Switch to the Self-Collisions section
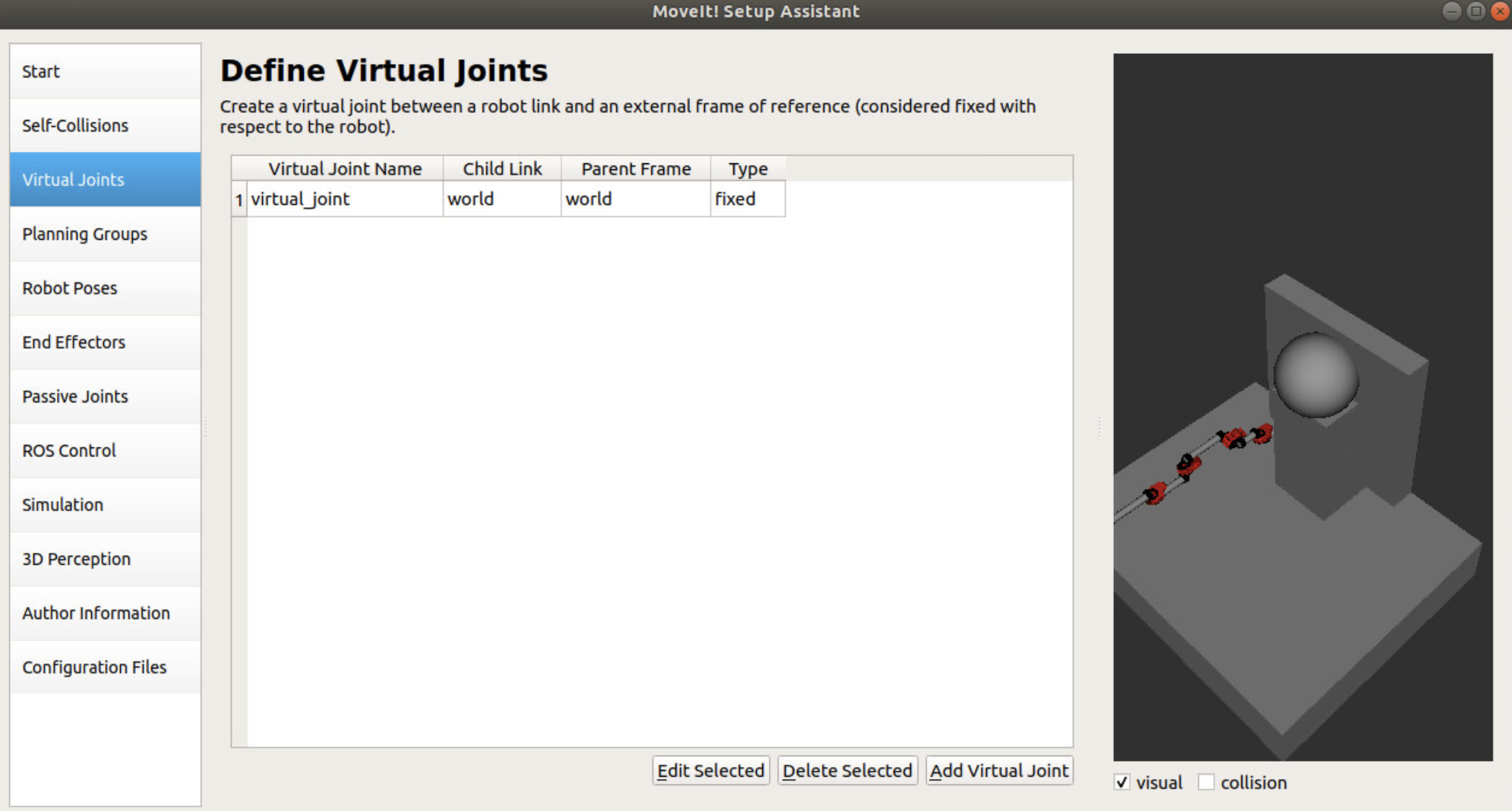 [104, 125]
